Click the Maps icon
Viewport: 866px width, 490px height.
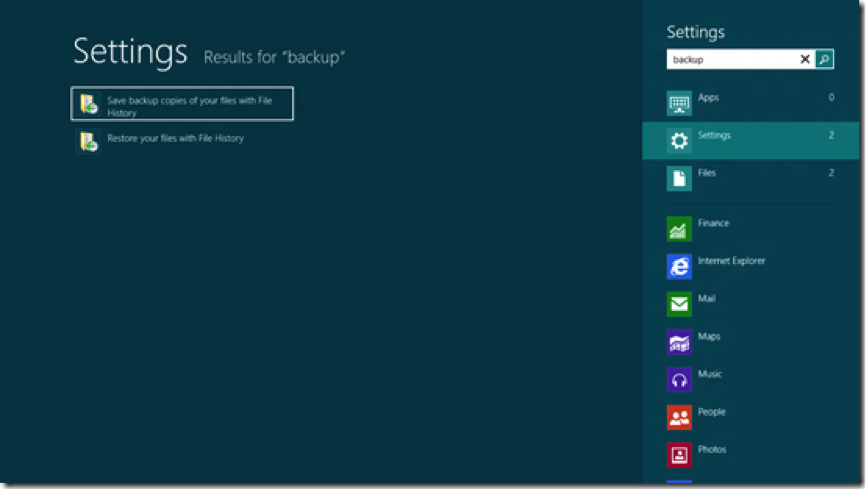(679, 342)
